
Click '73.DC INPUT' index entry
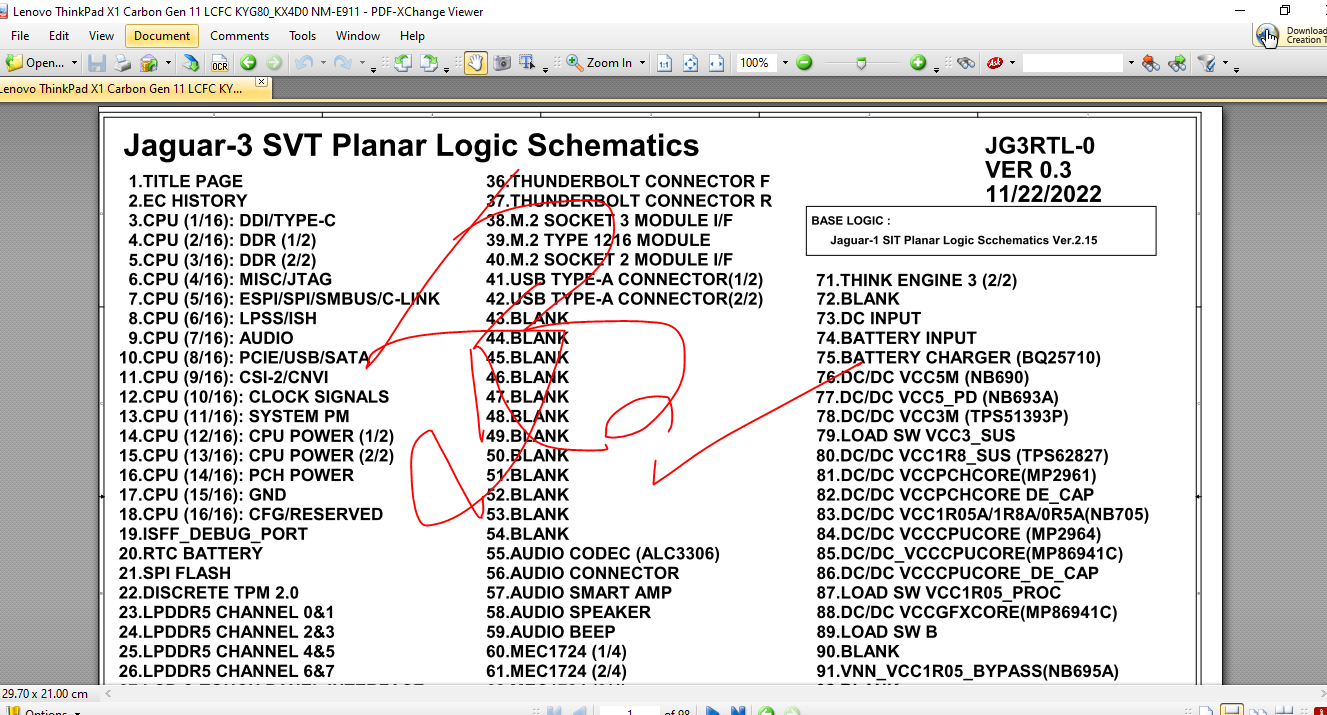click(x=868, y=318)
